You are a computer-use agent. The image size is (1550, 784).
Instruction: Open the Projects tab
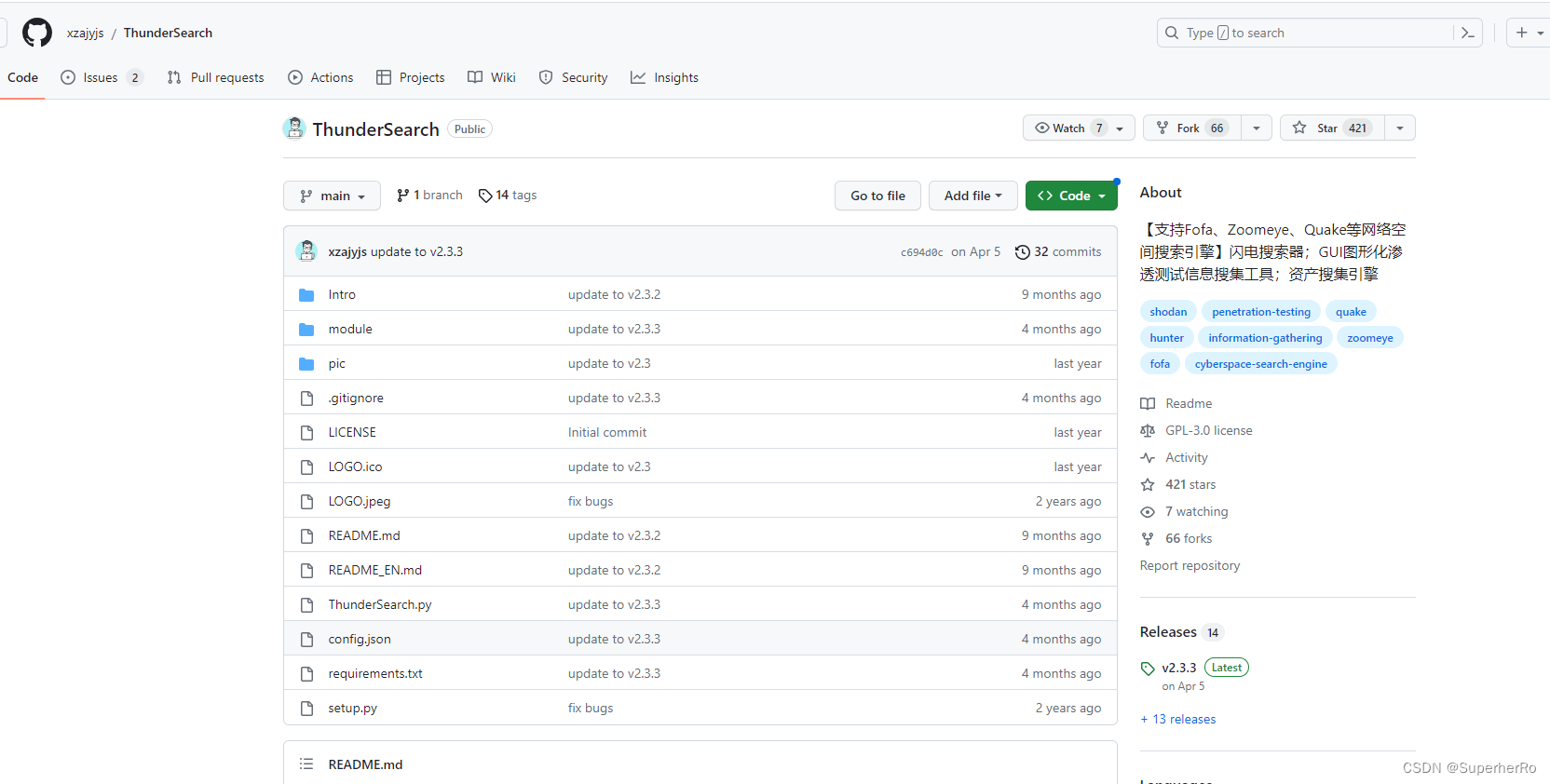[410, 77]
